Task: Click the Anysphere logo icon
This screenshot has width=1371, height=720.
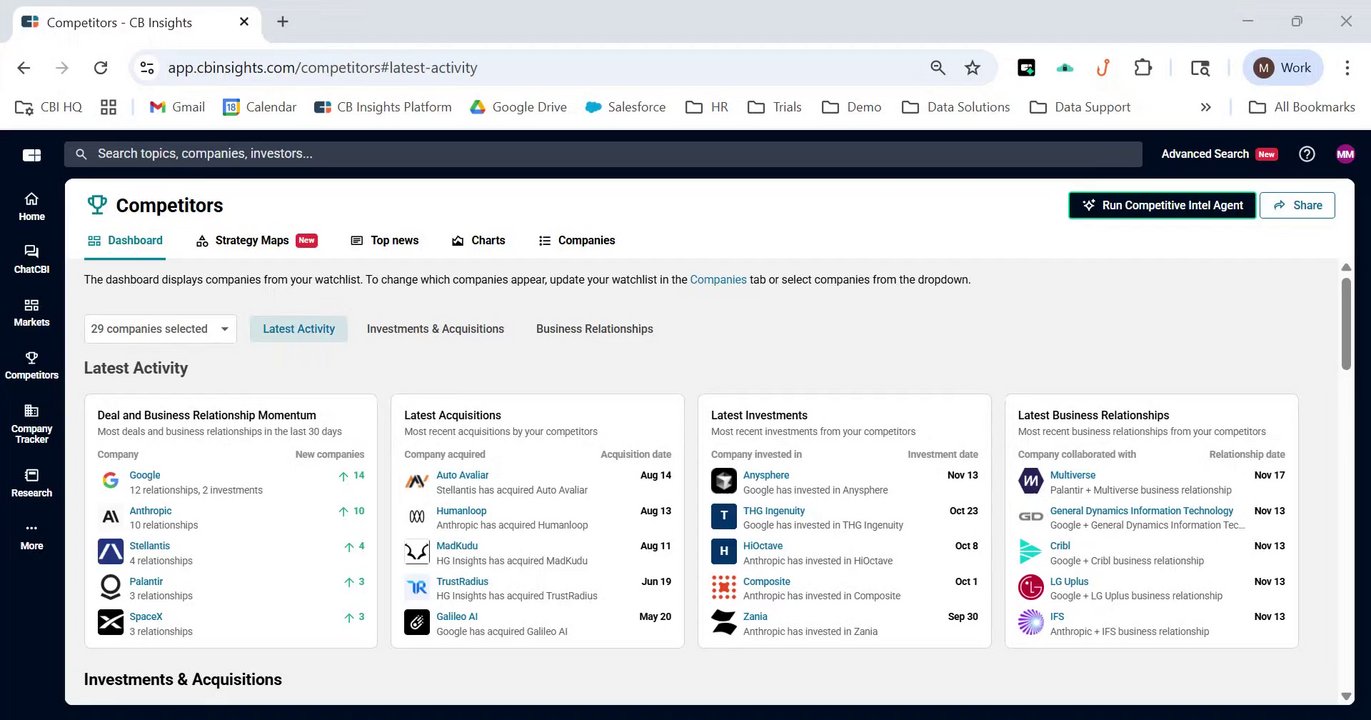Action: coord(724,481)
